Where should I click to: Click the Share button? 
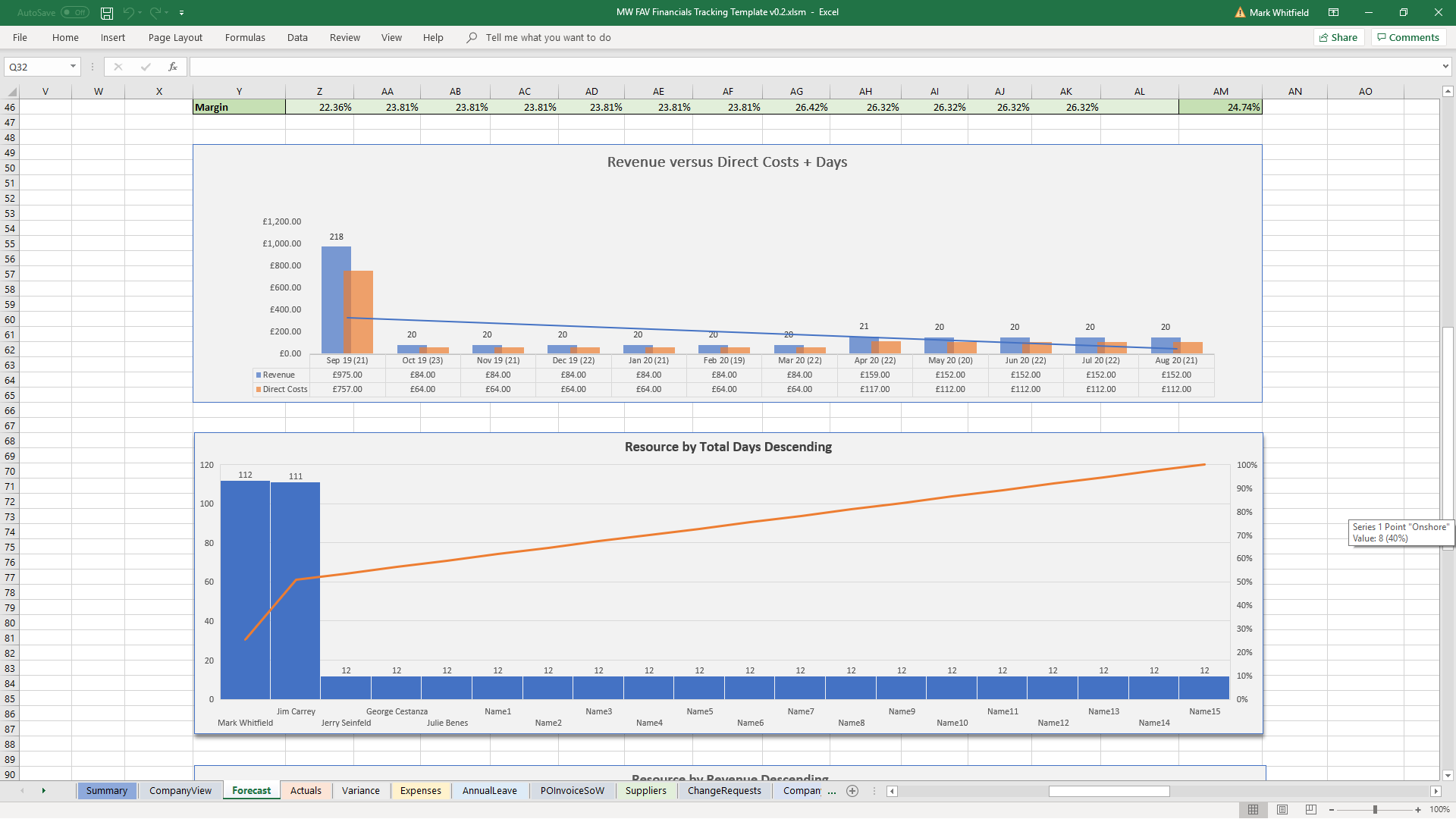click(1338, 37)
